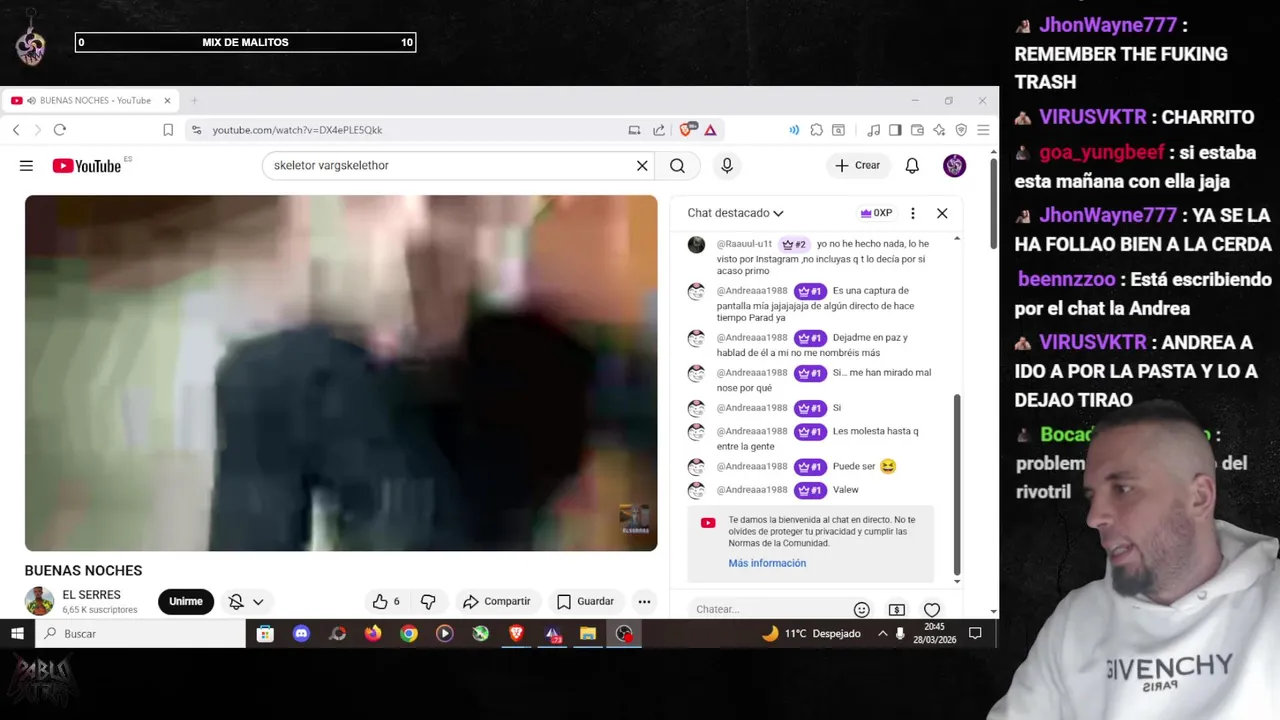Dislike the video with thumbs down
This screenshot has height=720, width=1280.
(x=428, y=601)
